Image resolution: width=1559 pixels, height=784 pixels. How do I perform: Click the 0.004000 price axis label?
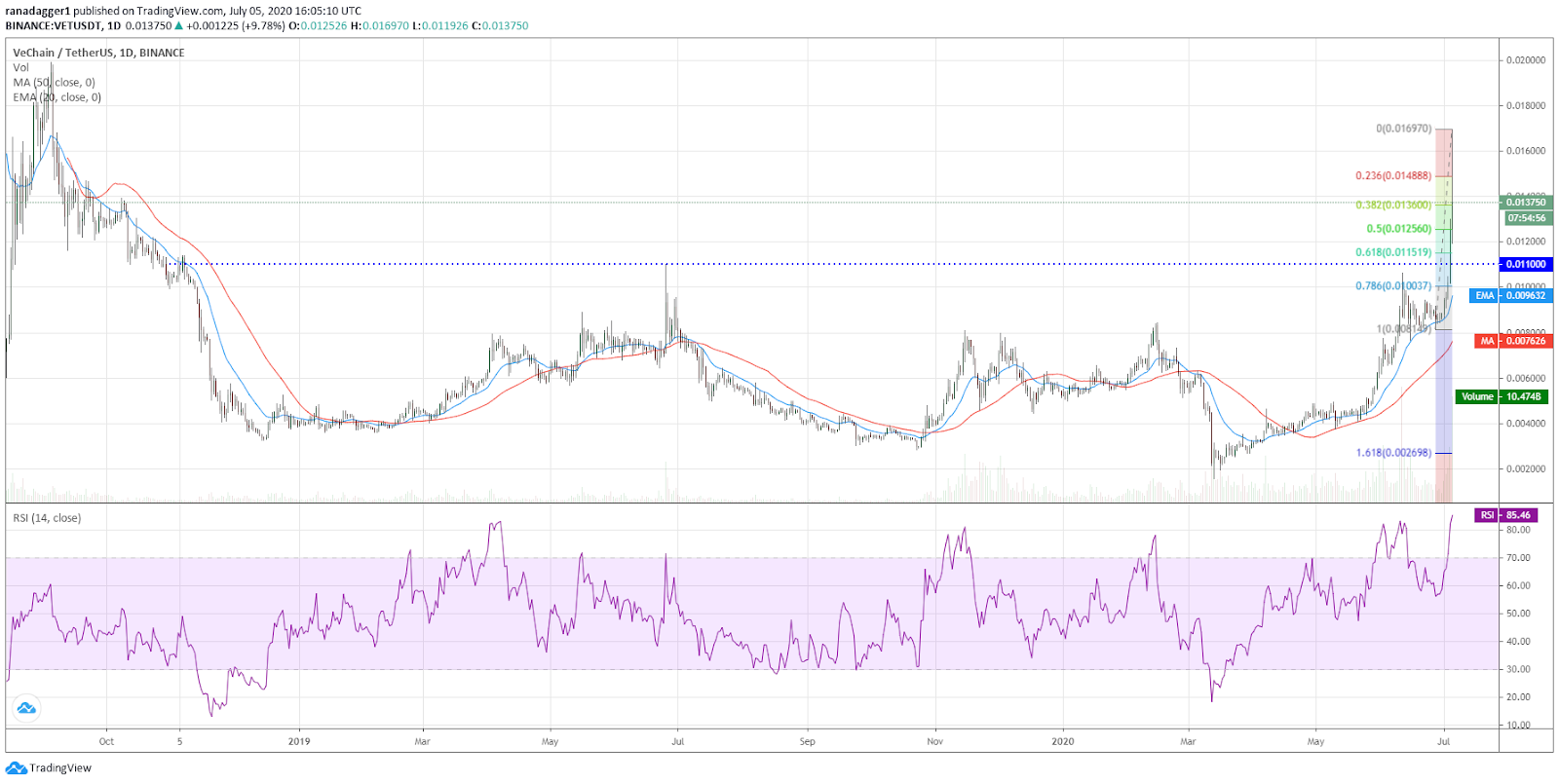click(x=1526, y=424)
